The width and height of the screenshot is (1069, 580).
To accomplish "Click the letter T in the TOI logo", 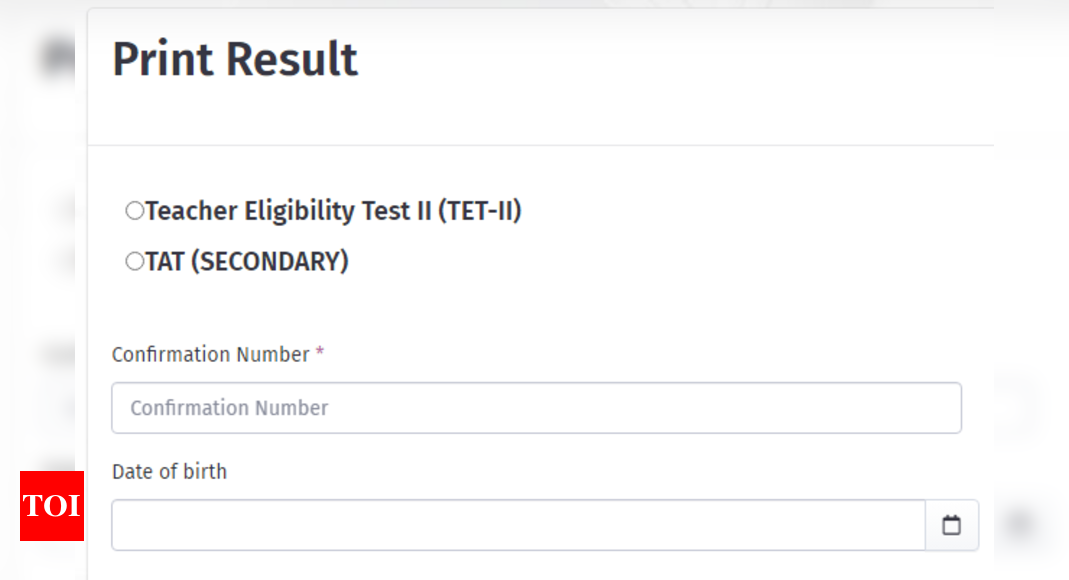I will (x=32, y=506).
